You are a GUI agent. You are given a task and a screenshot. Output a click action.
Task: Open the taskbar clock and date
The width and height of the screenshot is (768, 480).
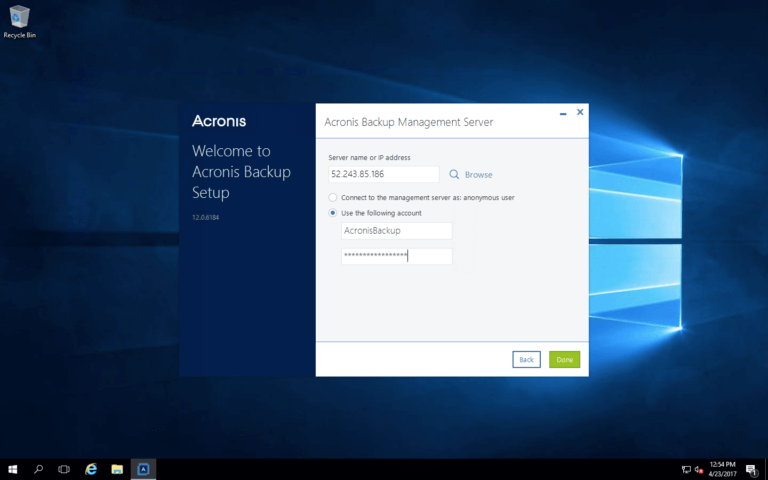point(722,469)
